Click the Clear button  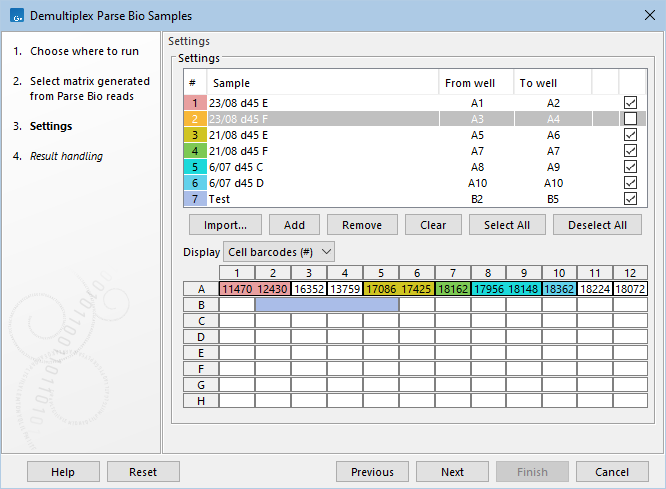(433, 225)
